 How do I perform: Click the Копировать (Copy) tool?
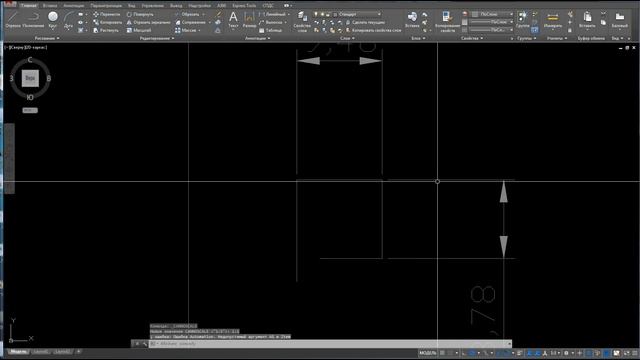[x=107, y=22]
